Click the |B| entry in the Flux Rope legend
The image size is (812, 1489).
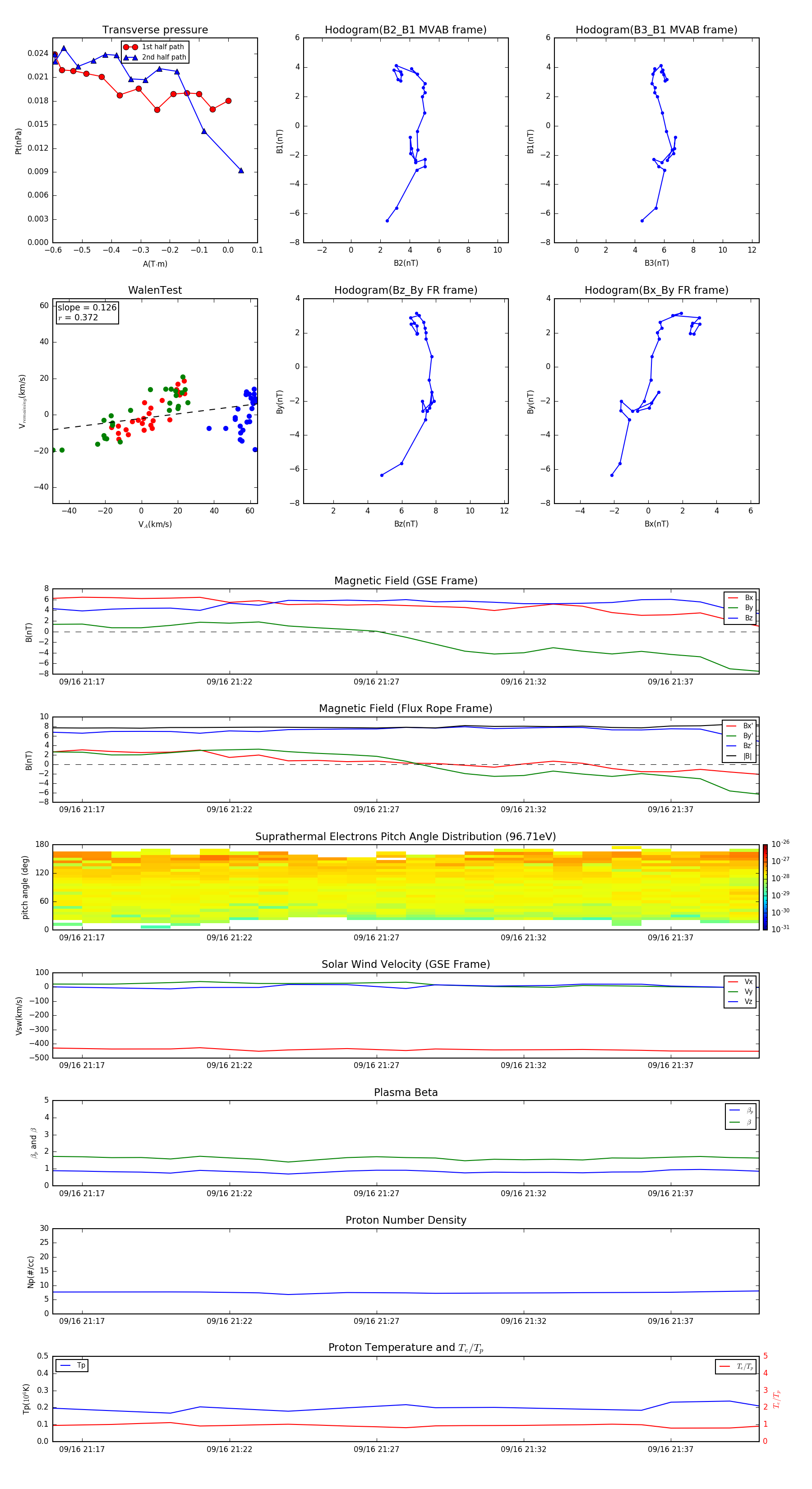coord(740,757)
